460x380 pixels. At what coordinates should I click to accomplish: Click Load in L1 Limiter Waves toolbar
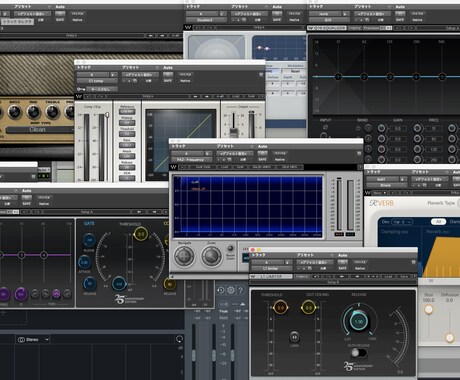[389, 277]
